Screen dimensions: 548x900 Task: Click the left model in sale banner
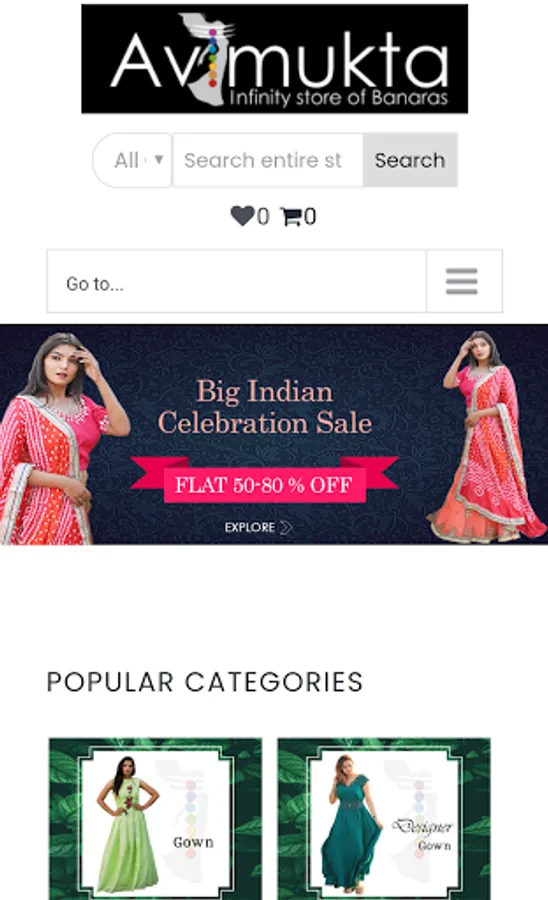[57, 439]
